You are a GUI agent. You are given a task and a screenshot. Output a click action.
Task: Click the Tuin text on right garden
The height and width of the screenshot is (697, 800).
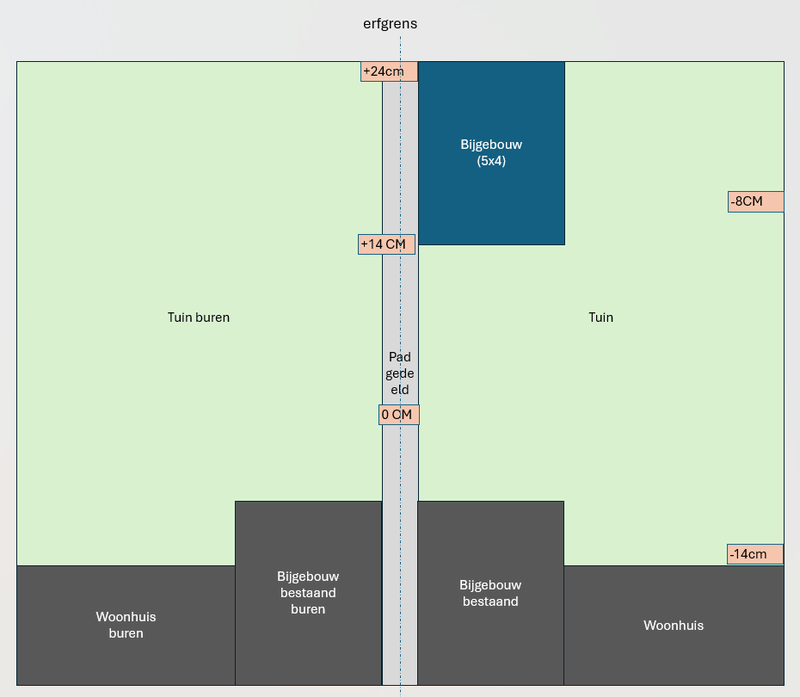601,317
